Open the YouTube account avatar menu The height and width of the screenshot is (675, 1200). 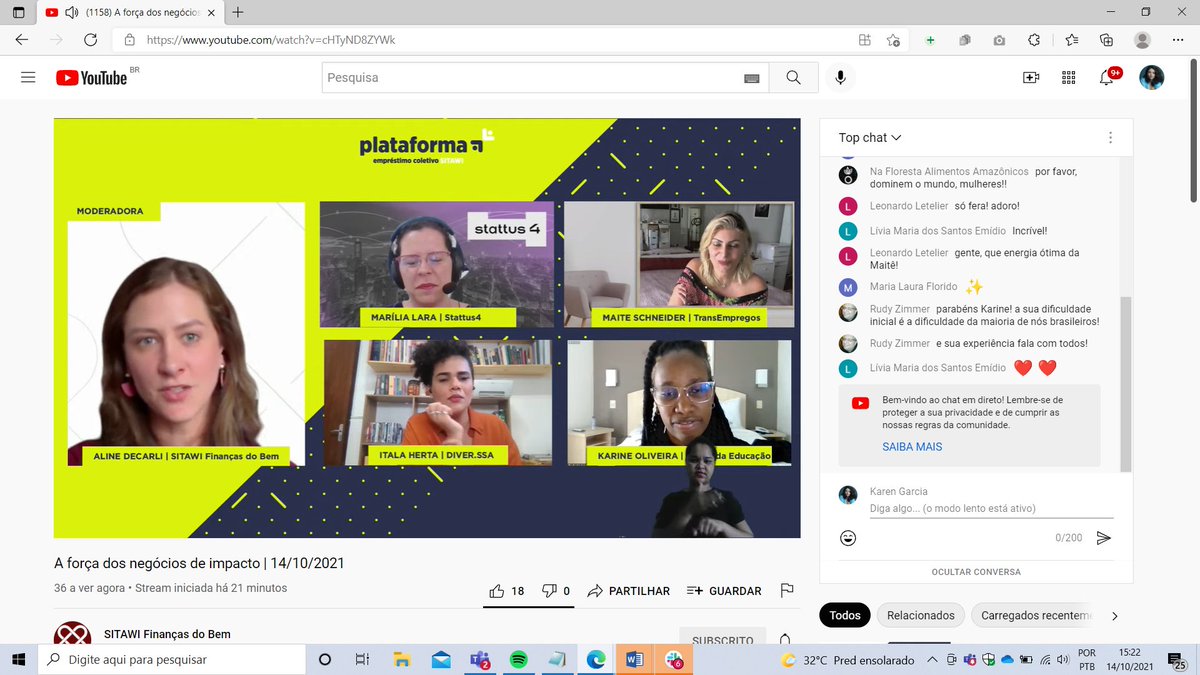click(x=1151, y=77)
